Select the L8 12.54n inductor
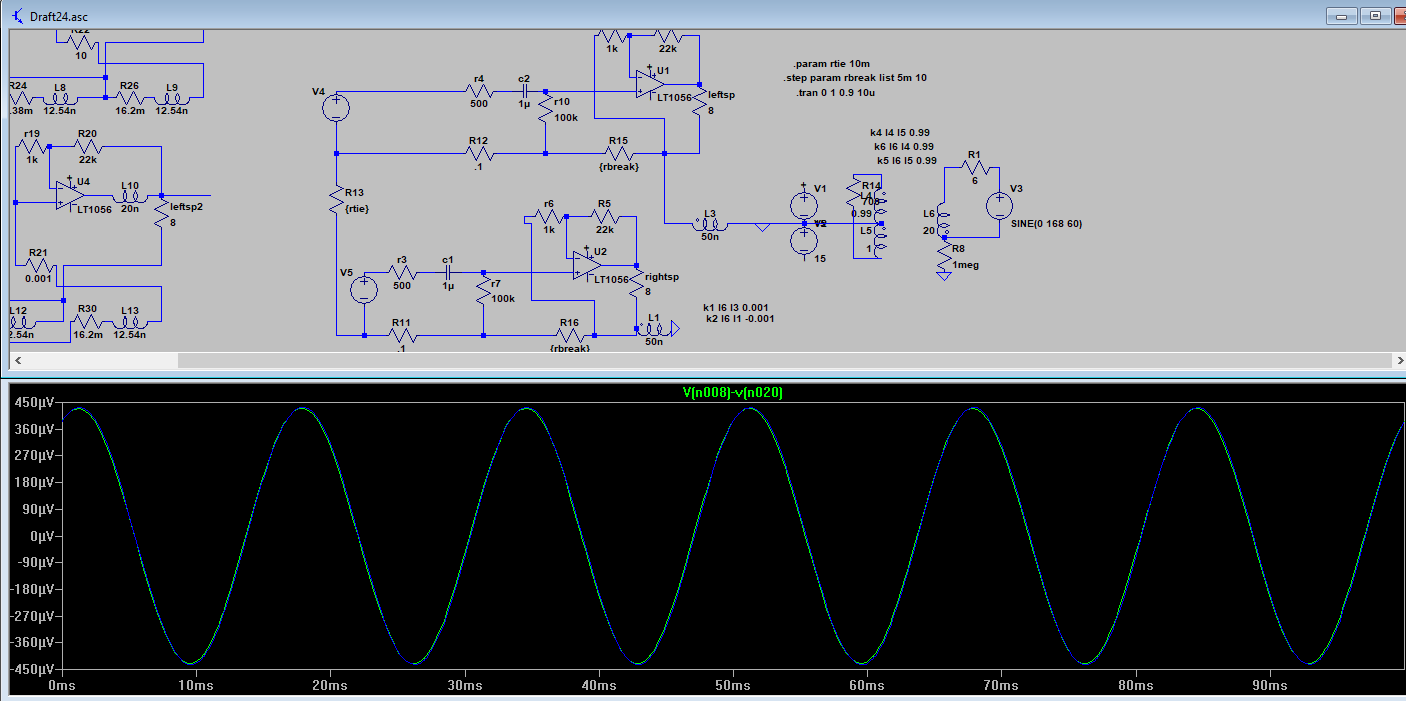Screen dimensions: 1406x701 [x=60, y=98]
